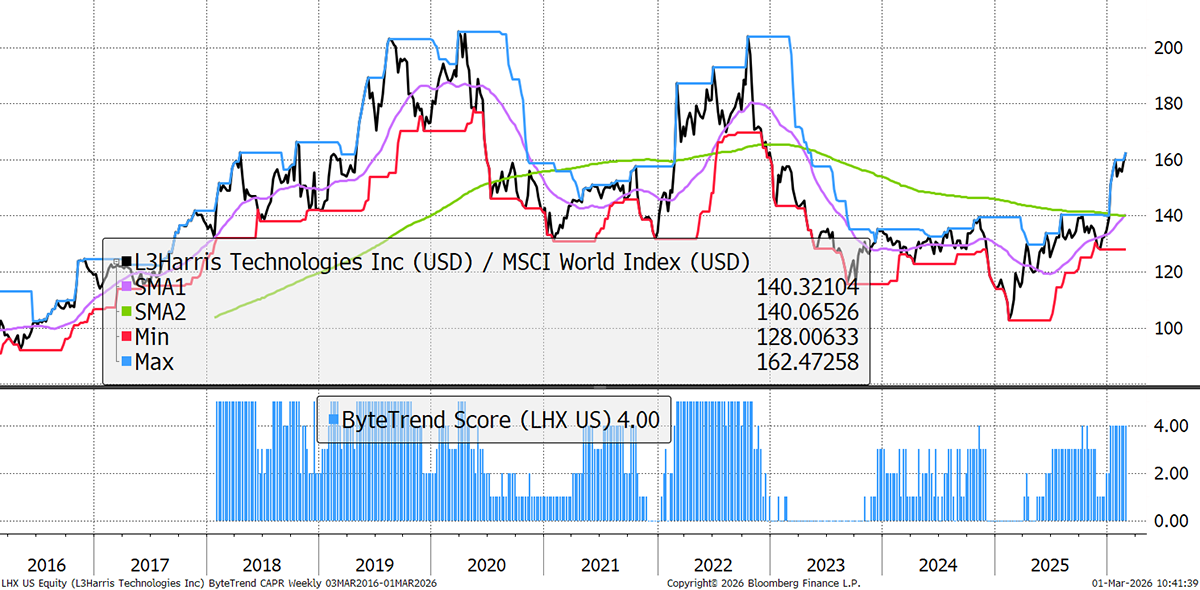The image size is (1200, 590).
Task: Click the Min value 128.00633
Action: (807, 338)
